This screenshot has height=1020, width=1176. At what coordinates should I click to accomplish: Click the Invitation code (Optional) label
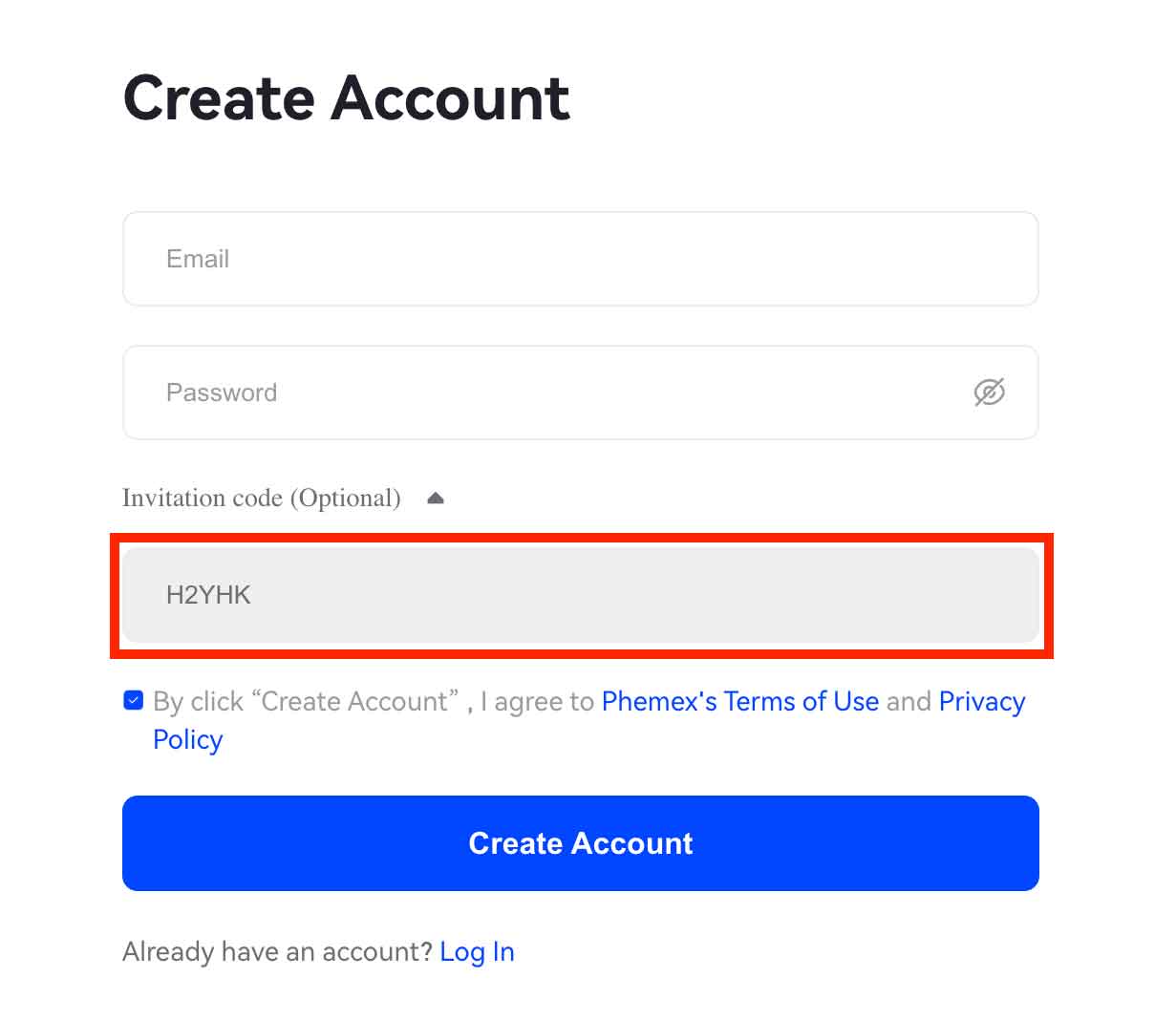click(261, 497)
